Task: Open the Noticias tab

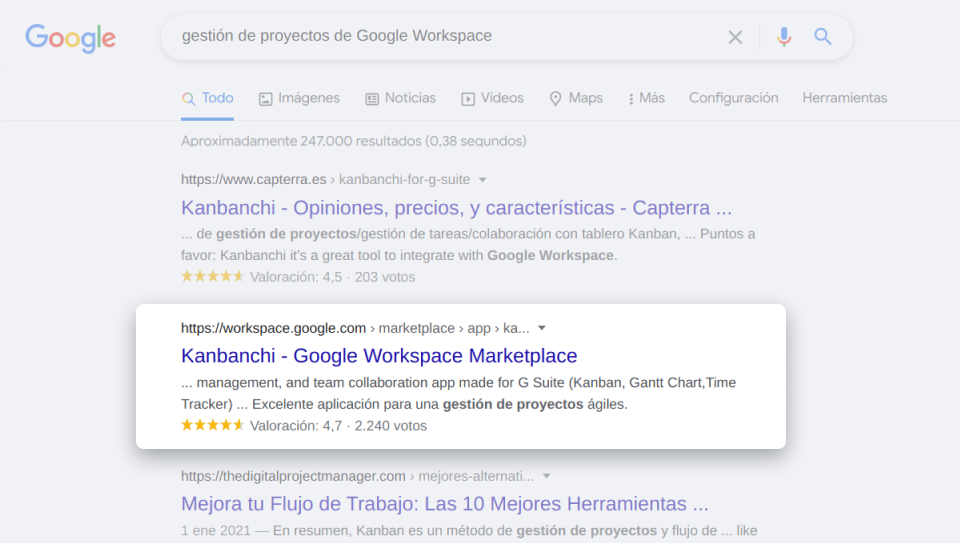Action: click(400, 98)
